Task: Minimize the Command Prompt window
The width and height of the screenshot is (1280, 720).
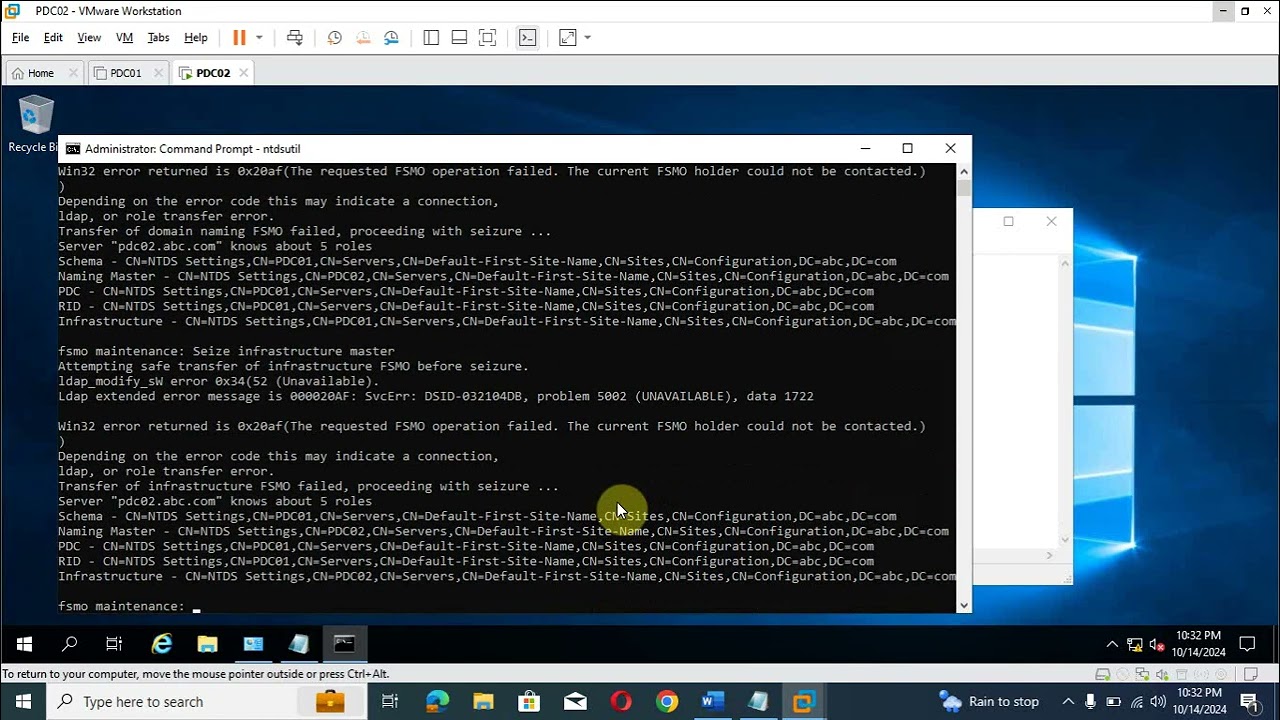Action: (866, 148)
